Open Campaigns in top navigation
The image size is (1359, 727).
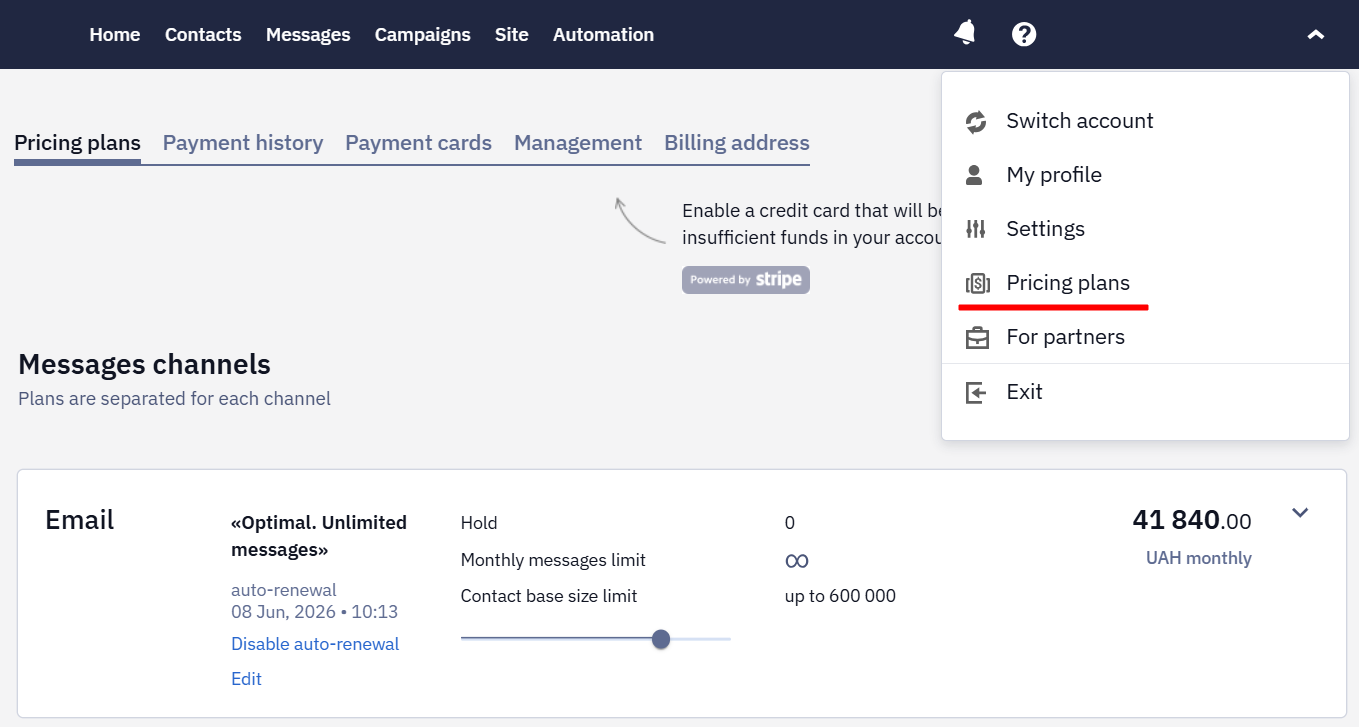coord(422,35)
